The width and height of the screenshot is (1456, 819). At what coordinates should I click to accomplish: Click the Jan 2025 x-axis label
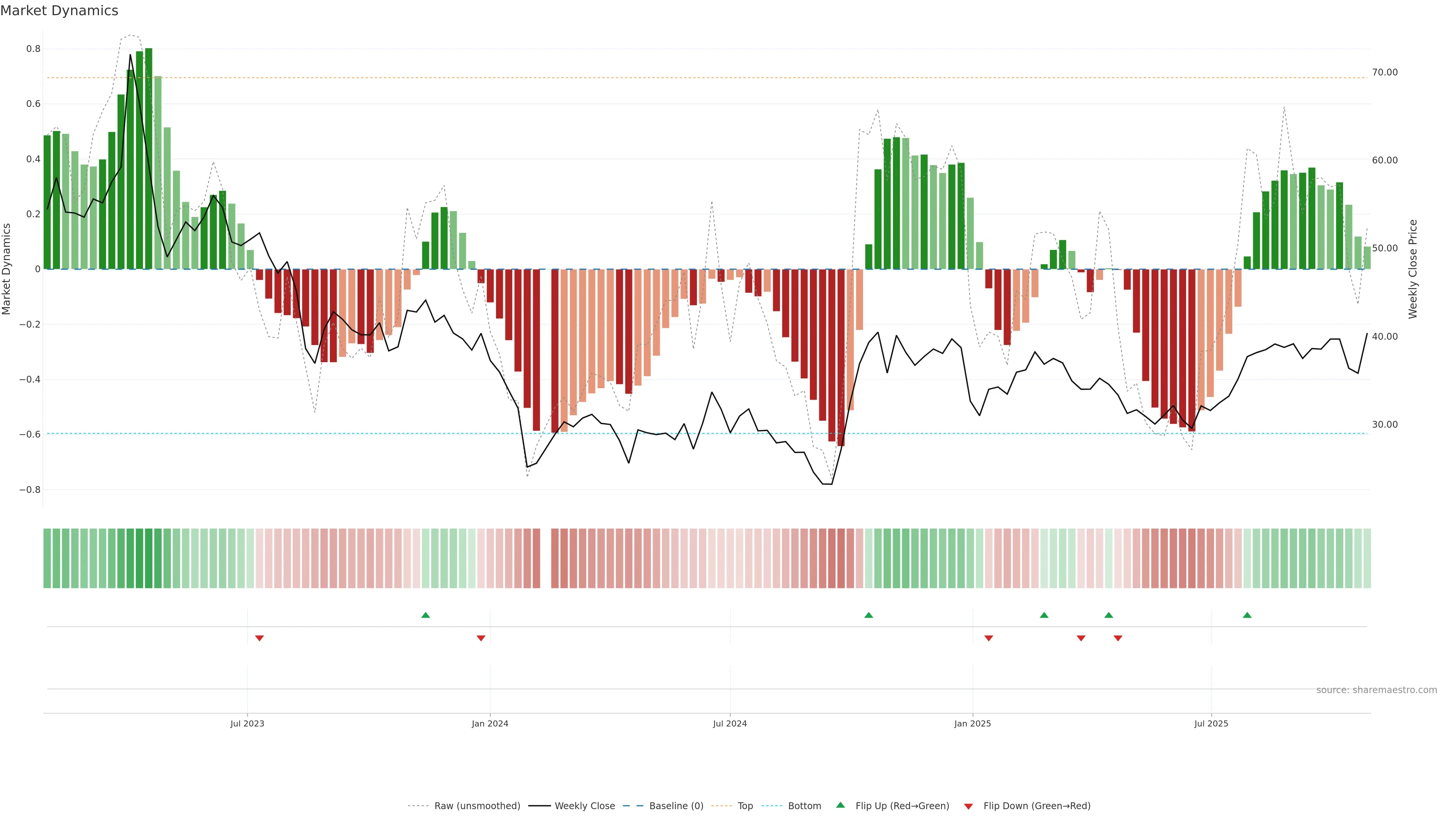pos(972,723)
